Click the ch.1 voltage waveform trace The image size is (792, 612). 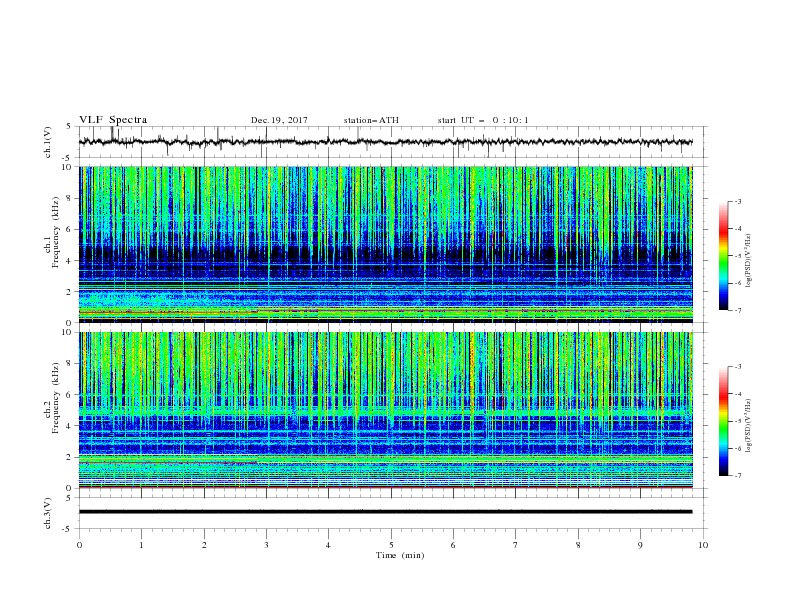click(385, 142)
